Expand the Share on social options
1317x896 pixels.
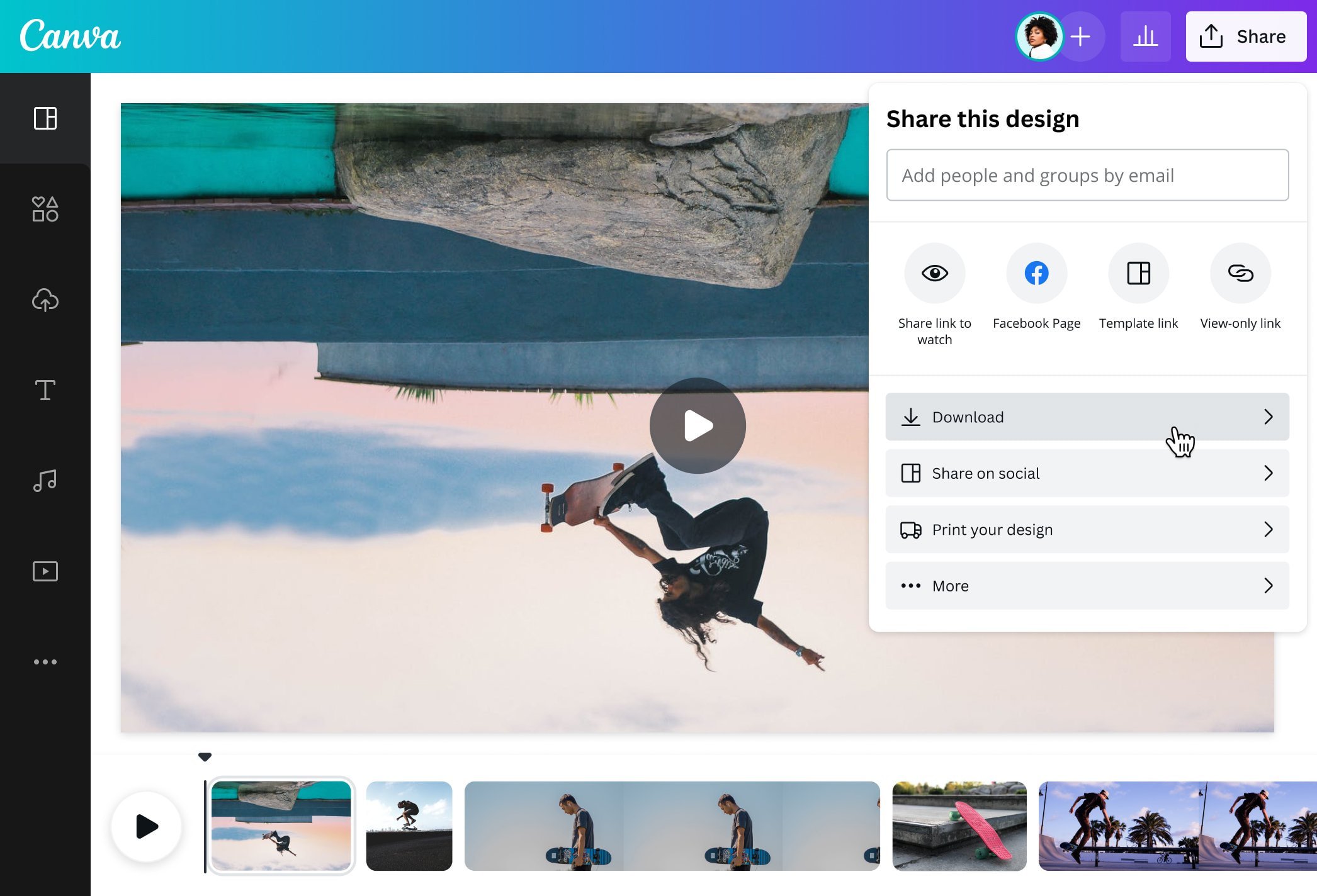1087,473
